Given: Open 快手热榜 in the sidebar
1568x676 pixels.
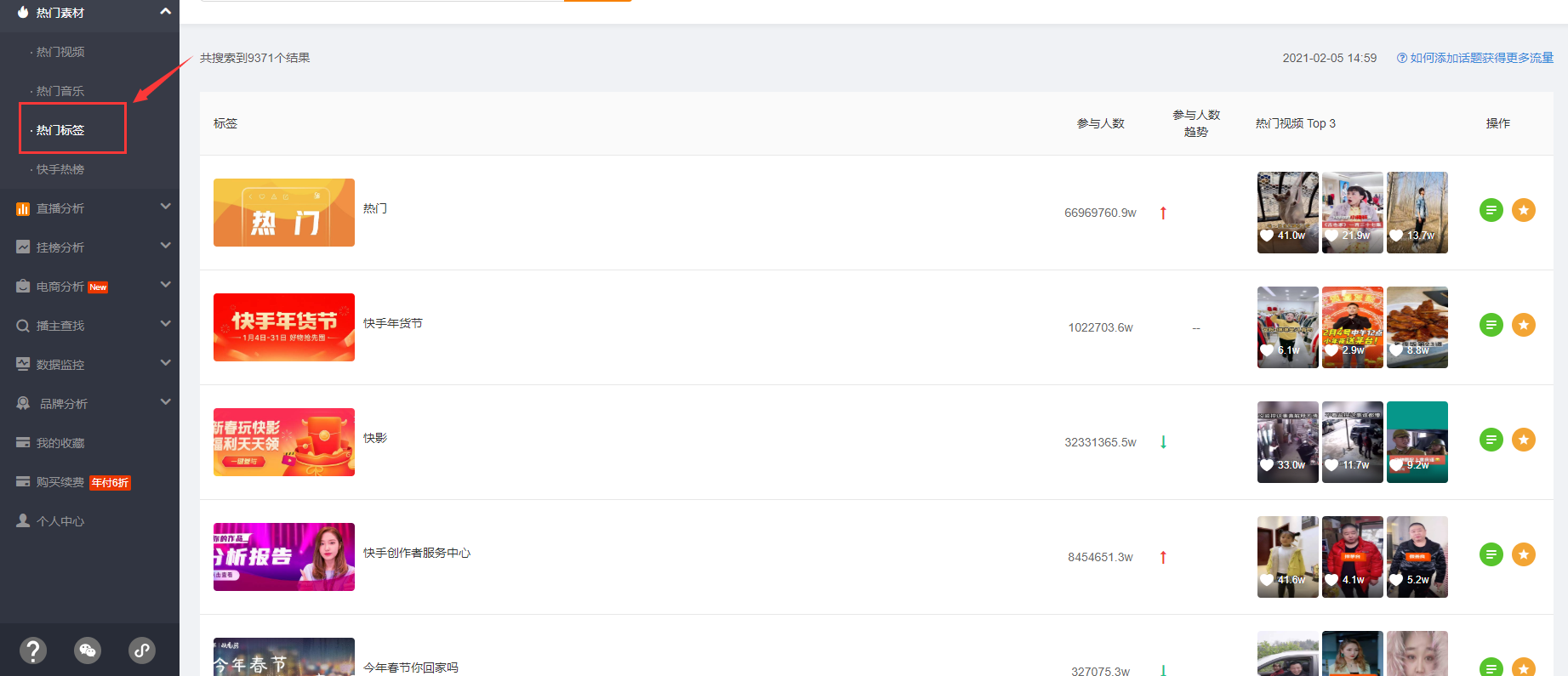Looking at the screenshot, I should (x=60, y=169).
